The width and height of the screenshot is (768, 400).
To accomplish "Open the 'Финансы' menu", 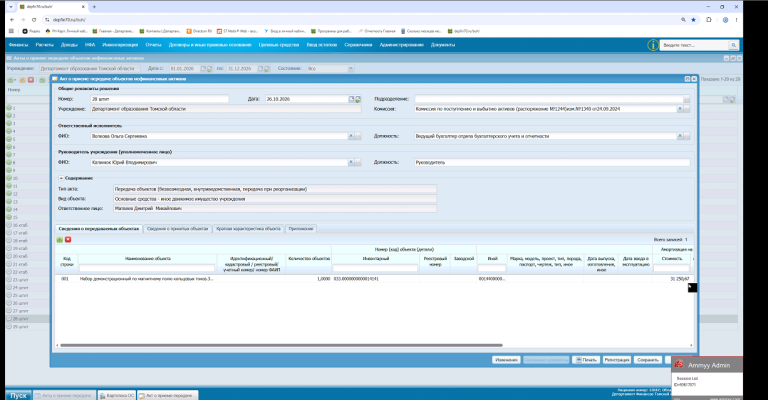I will click(19, 45).
